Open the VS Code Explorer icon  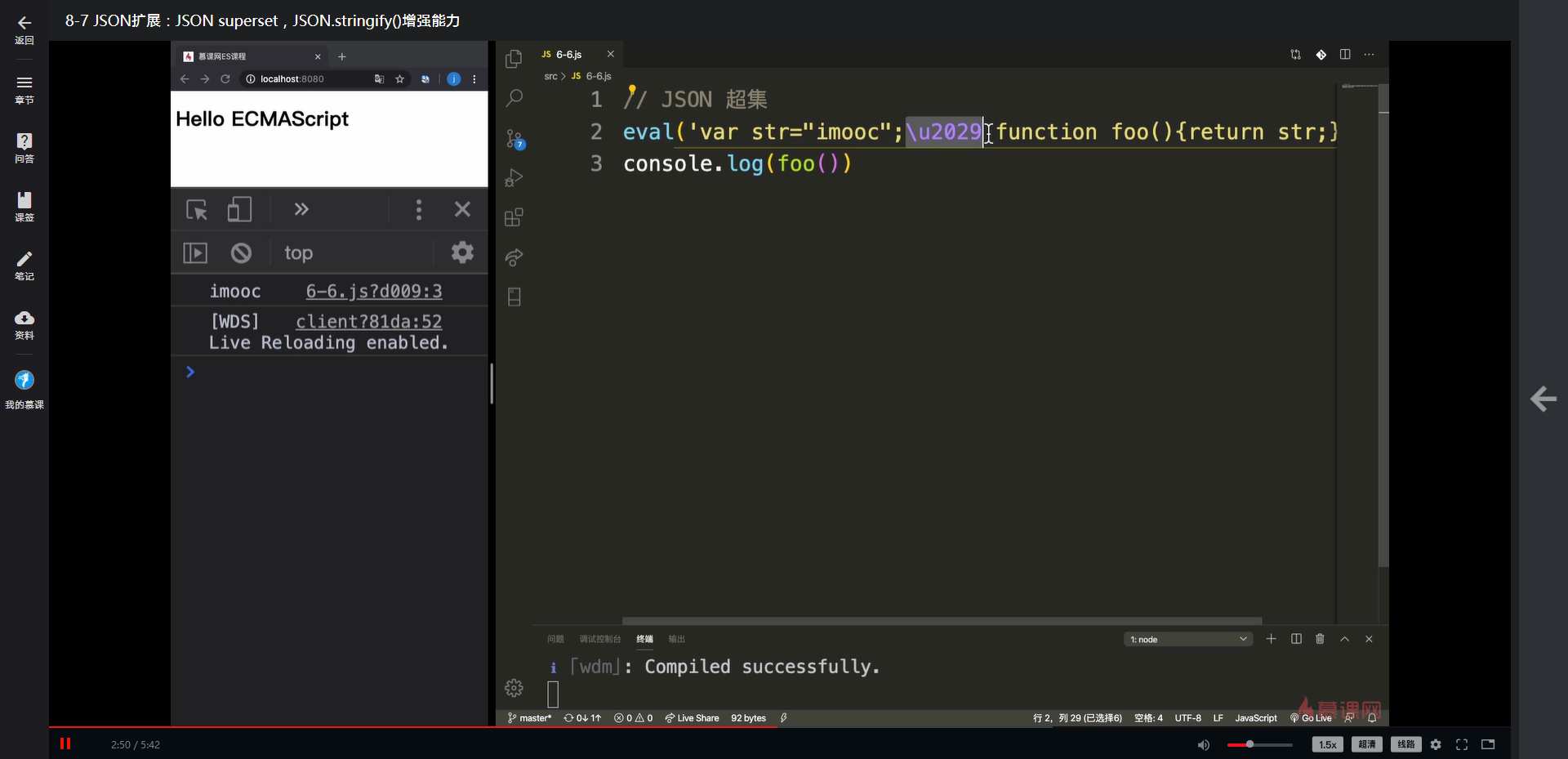pos(514,59)
